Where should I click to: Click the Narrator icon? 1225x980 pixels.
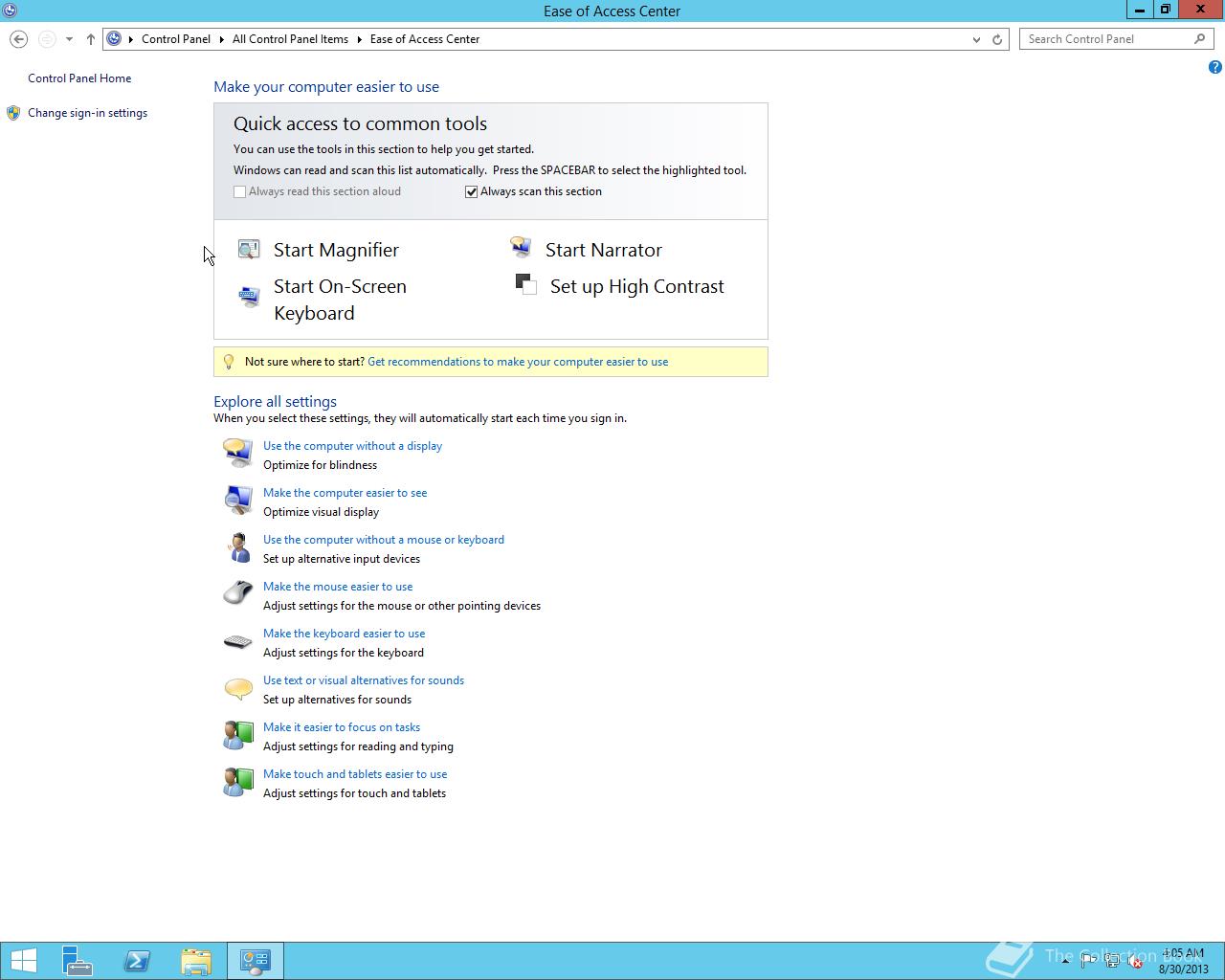click(521, 249)
